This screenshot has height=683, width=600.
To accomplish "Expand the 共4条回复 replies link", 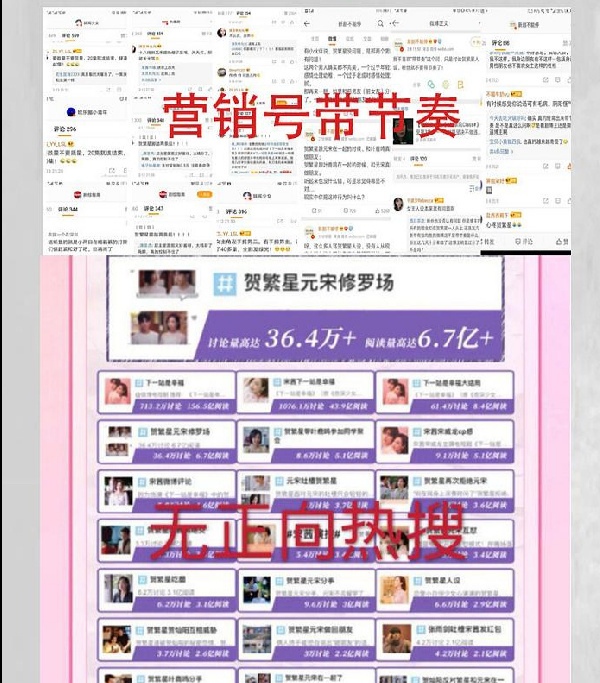I will pyautogui.click(x=501, y=151).
